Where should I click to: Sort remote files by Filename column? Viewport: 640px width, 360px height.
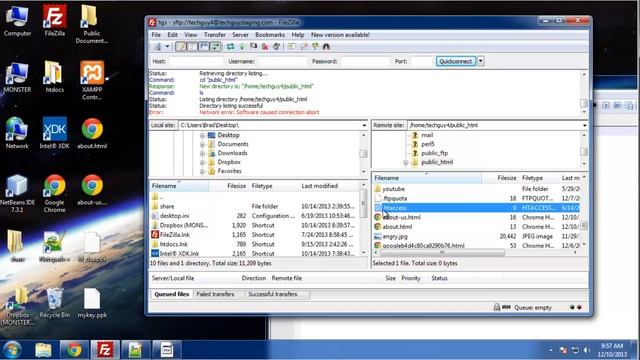[x=427, y=178]
